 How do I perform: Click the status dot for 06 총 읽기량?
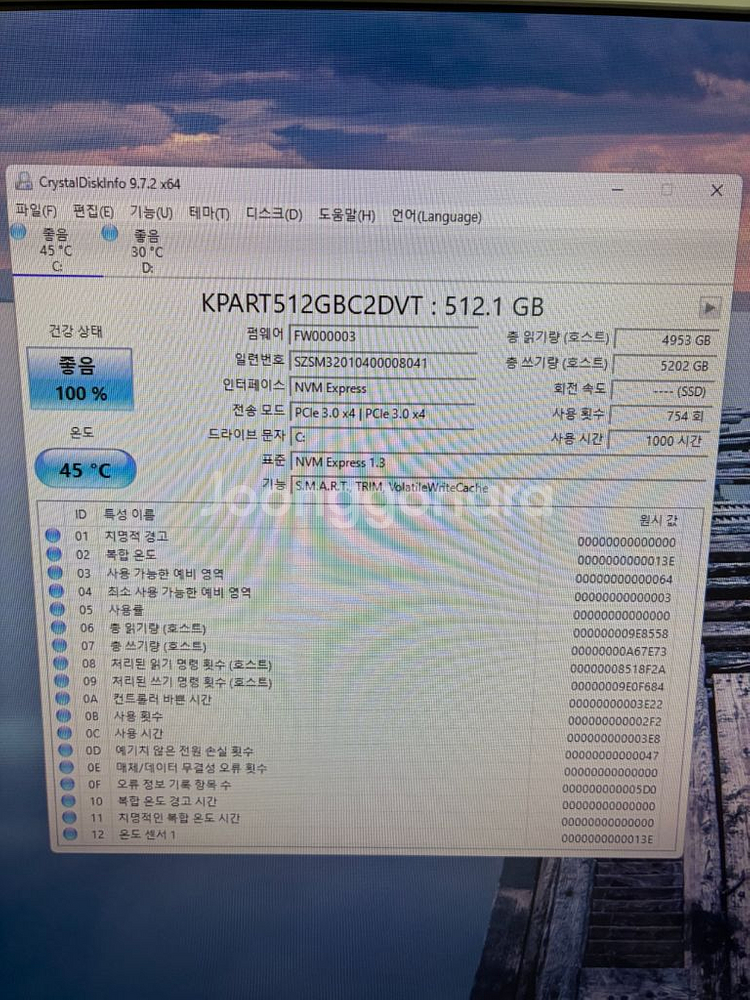tap(59, 628)
